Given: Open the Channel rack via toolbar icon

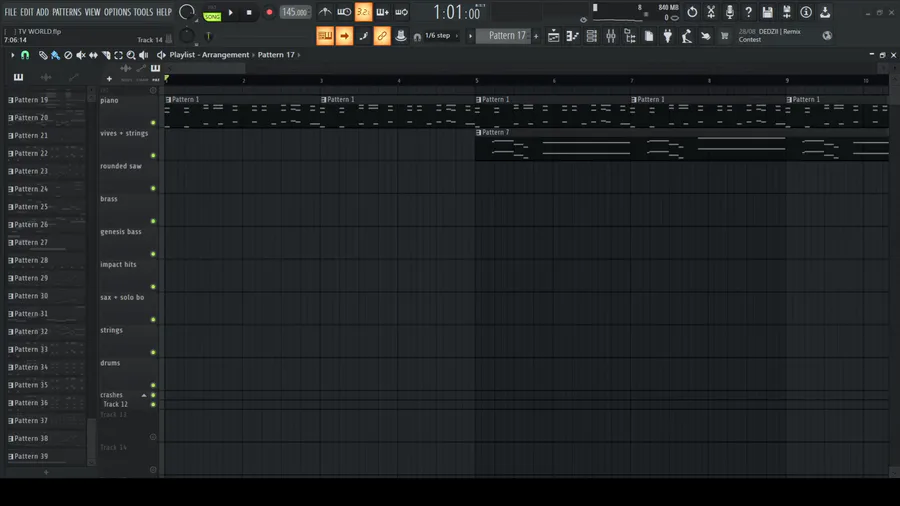Looking at the screenshot, I should click(591, 36).
